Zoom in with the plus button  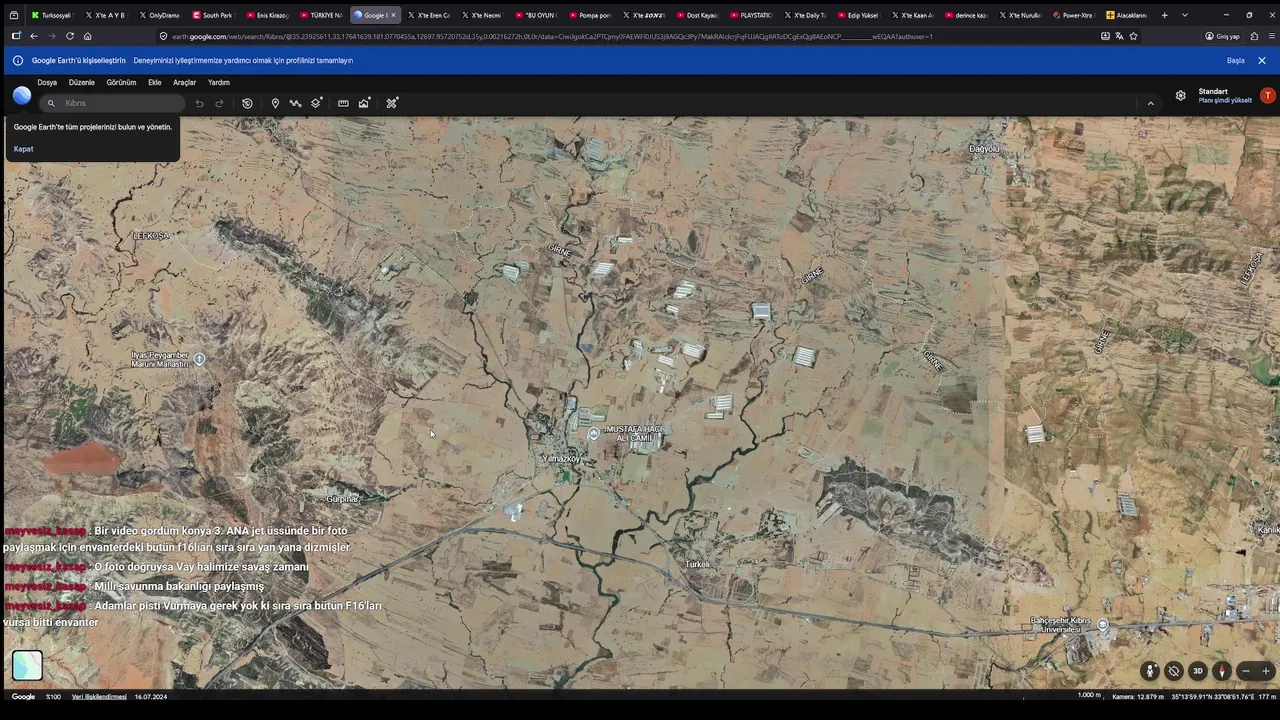[x=1265, y=671]
